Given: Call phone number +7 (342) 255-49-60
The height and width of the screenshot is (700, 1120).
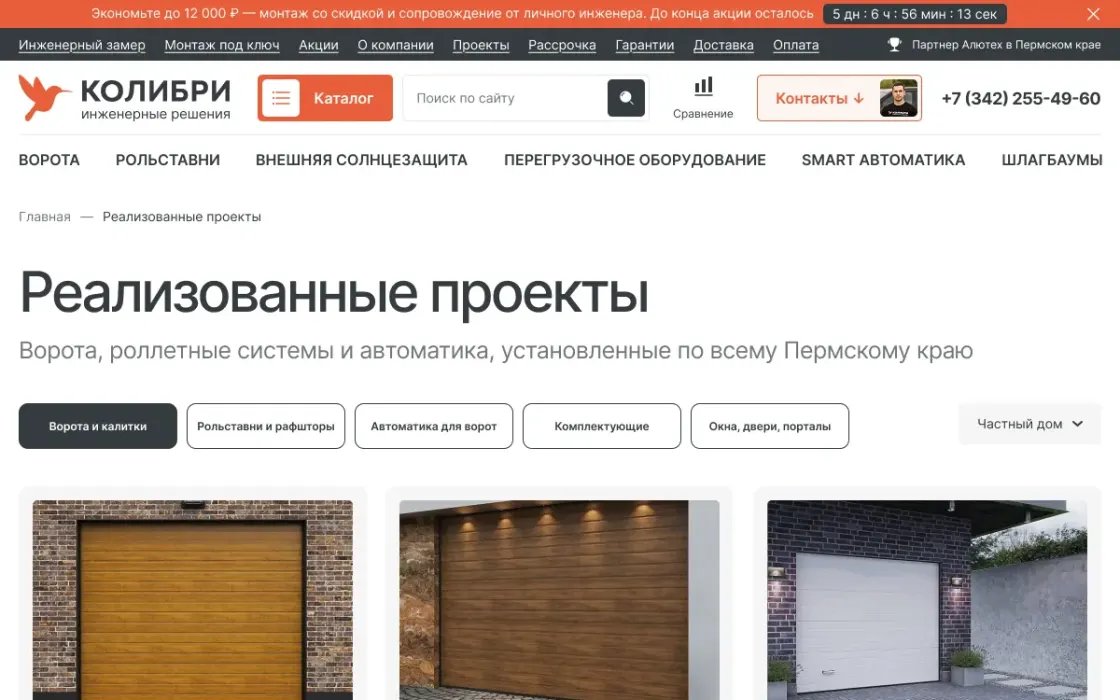Looking at the screenshot, I should click(x=1021, y=99).
